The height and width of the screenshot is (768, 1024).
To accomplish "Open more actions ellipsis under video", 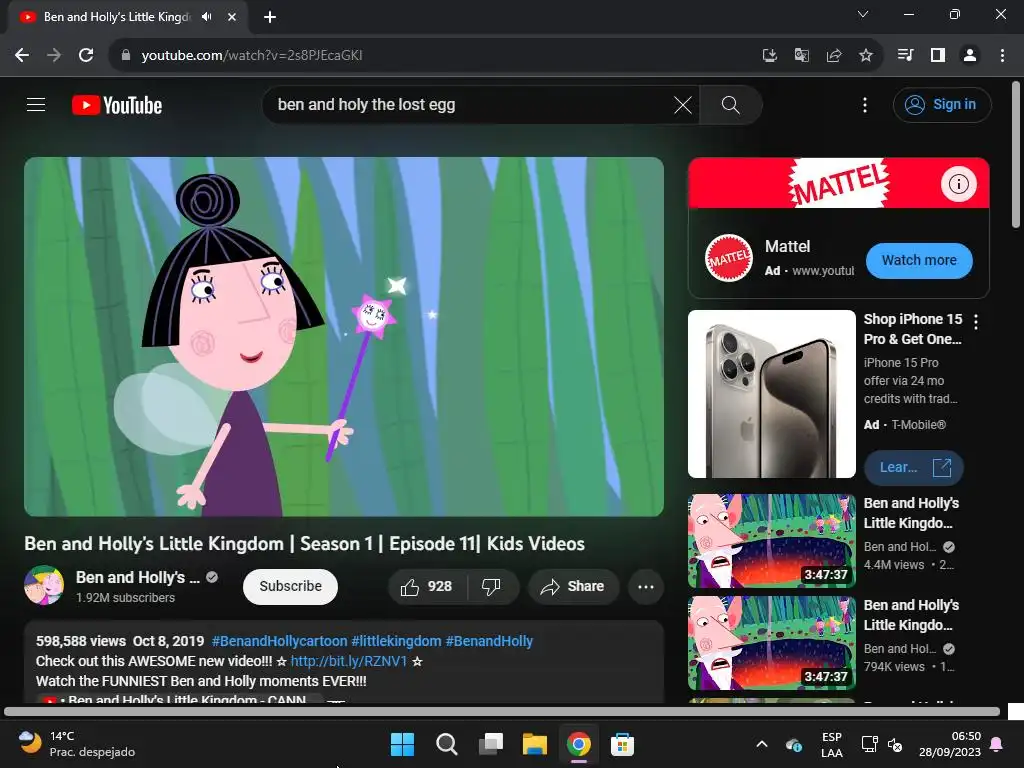I will (646, 586).
